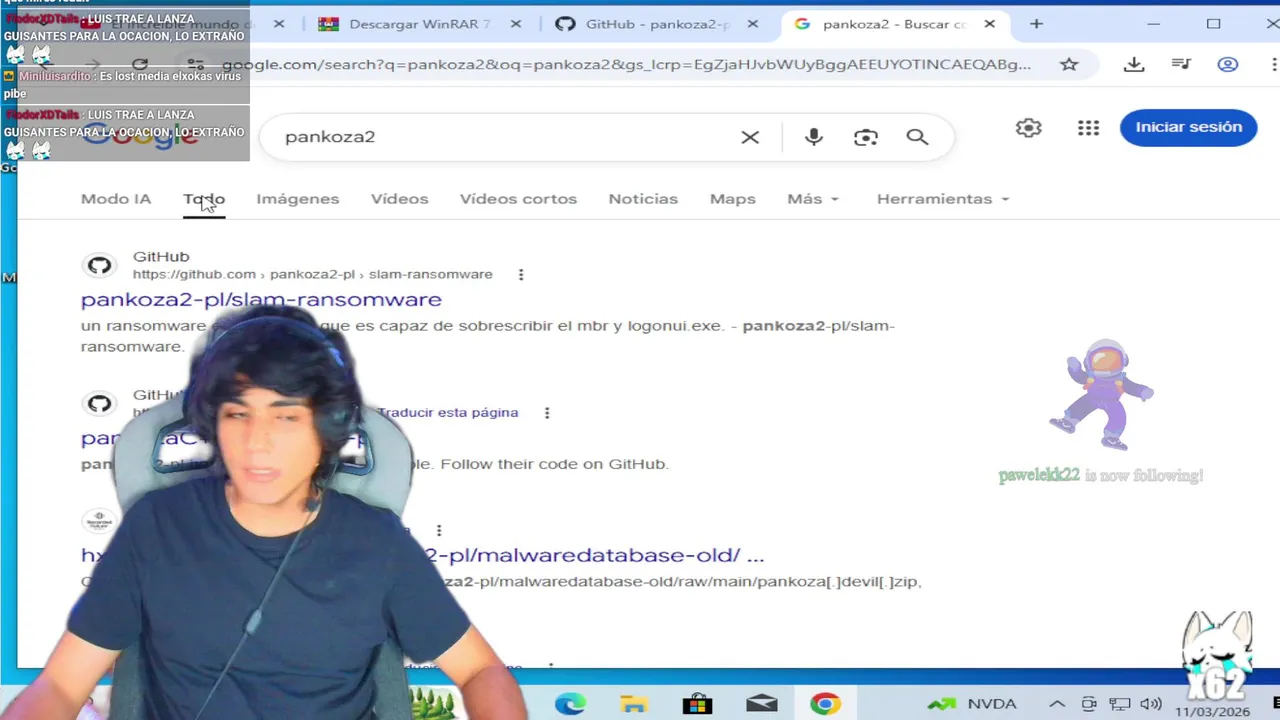Select the Todo results tab
The width and height of the screenshot is (1280, 720).
204,199
